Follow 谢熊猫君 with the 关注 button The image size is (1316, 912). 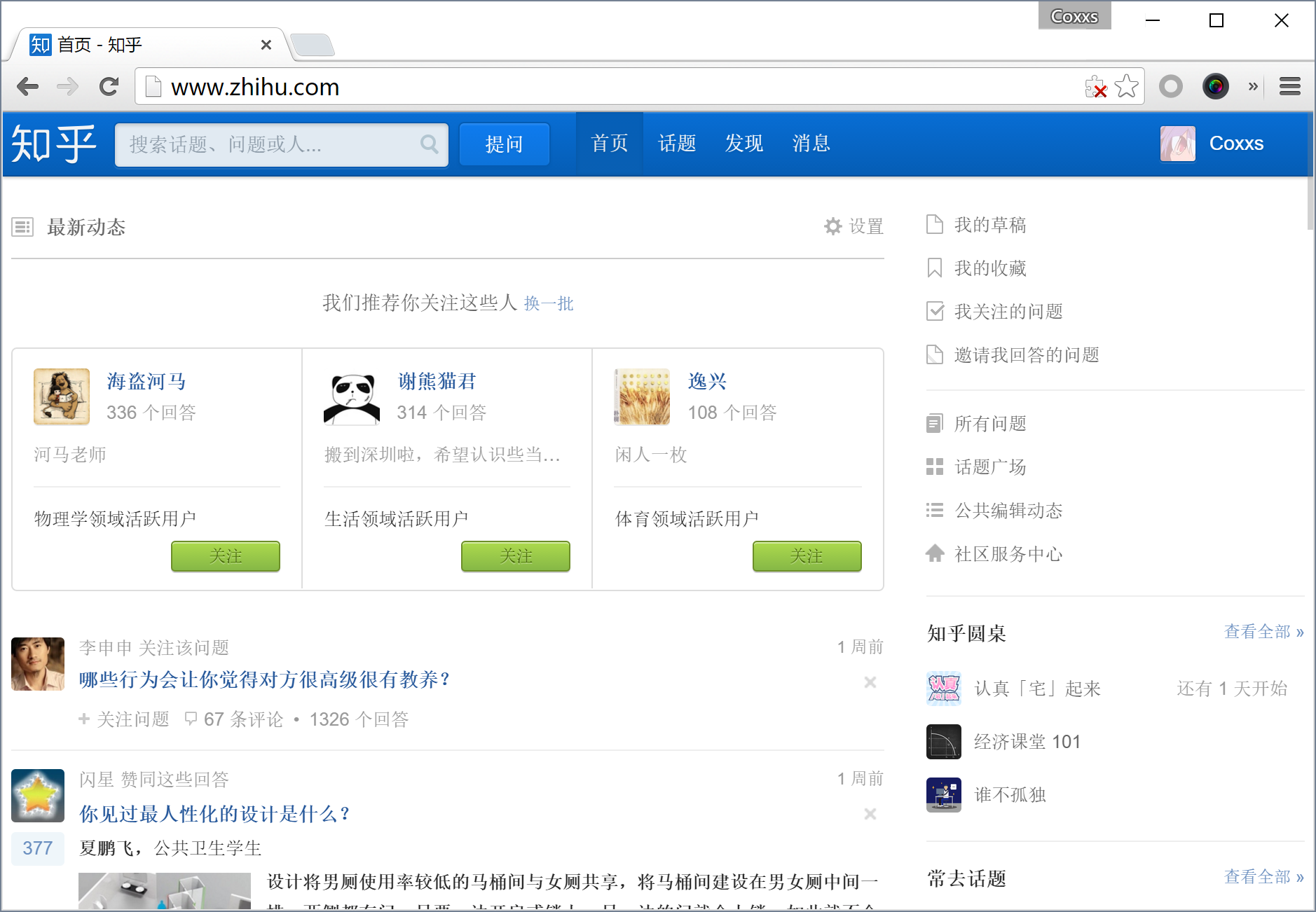515,556
